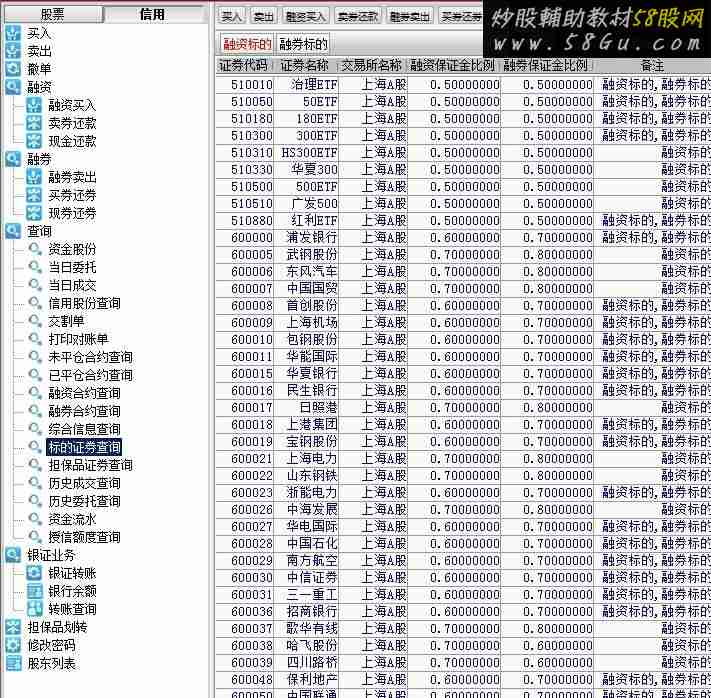Click the magnifier icon beside 资金流水
Image resolution: width=711 pixels, height=698 pixels.
pyautogui.click(x=35, y=519)
